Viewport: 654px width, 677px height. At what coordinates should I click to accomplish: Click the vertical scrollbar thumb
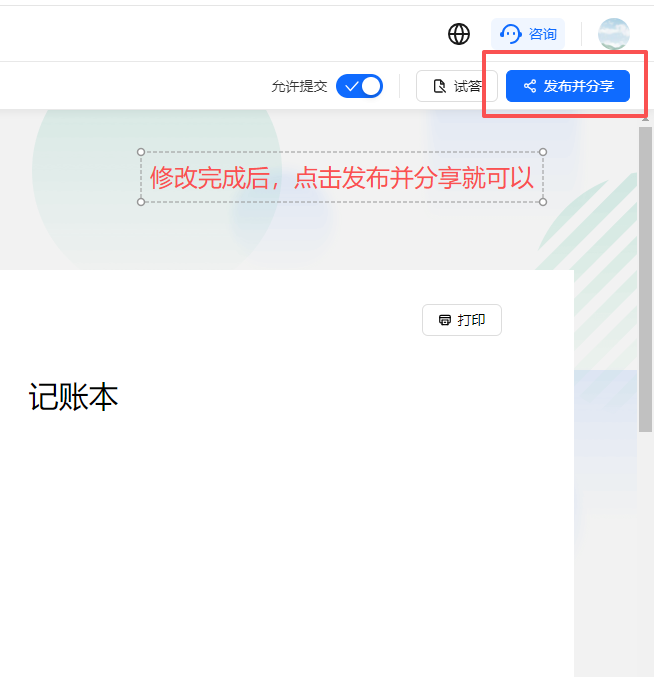(645, 280)
